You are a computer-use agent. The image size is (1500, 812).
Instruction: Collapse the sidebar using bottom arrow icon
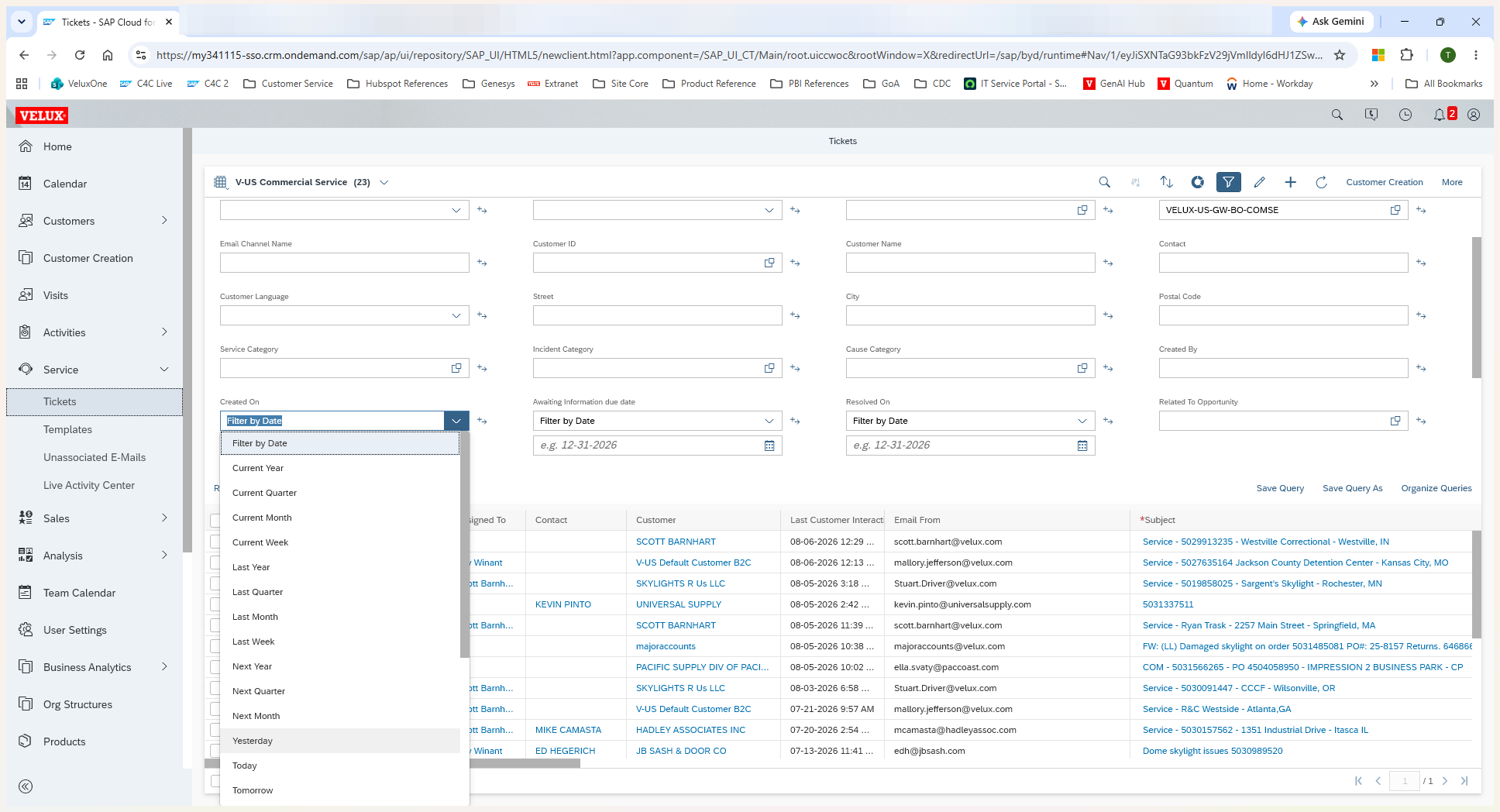point(26,786)
